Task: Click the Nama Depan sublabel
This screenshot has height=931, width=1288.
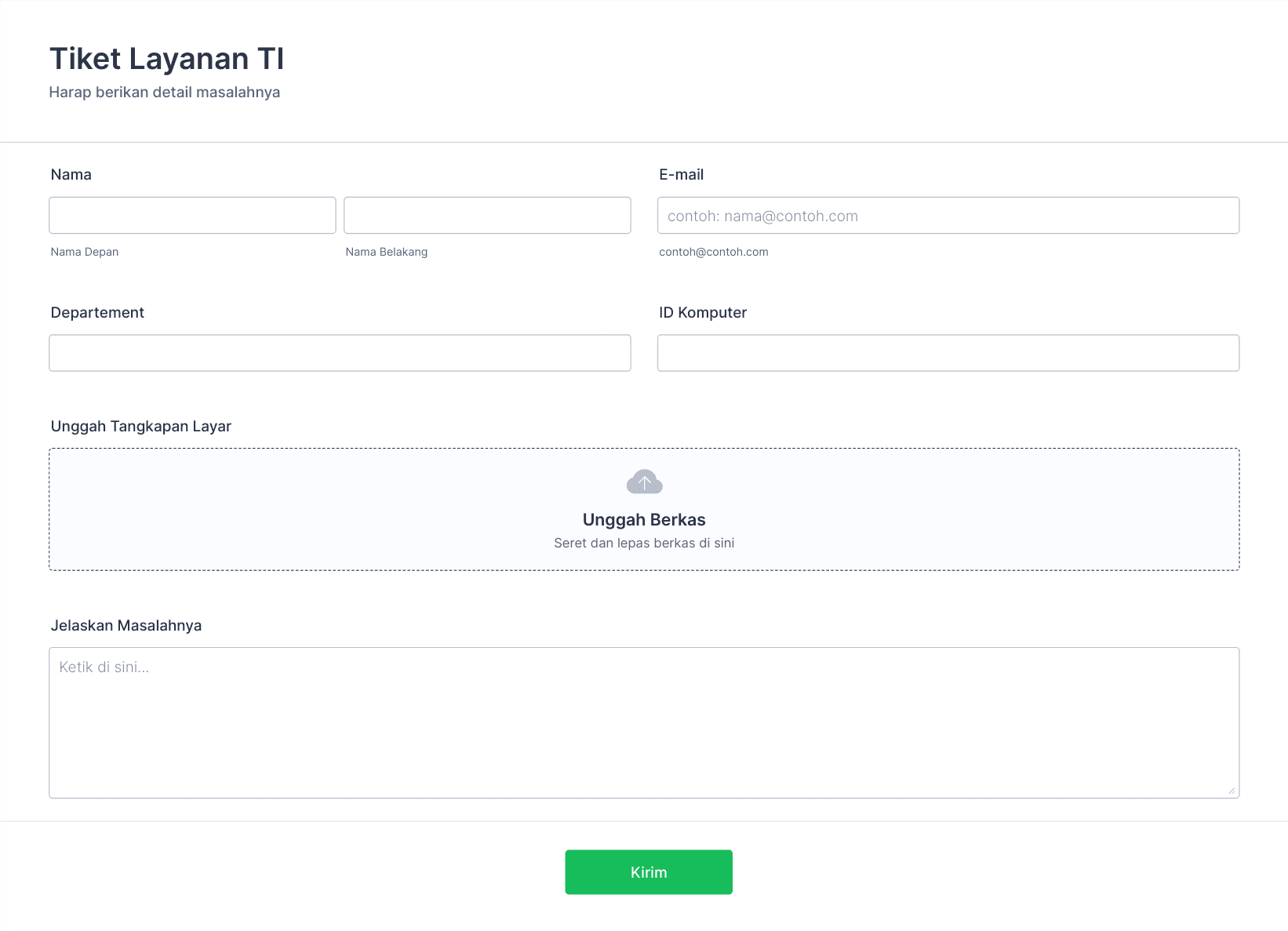Action: [85, 252]
